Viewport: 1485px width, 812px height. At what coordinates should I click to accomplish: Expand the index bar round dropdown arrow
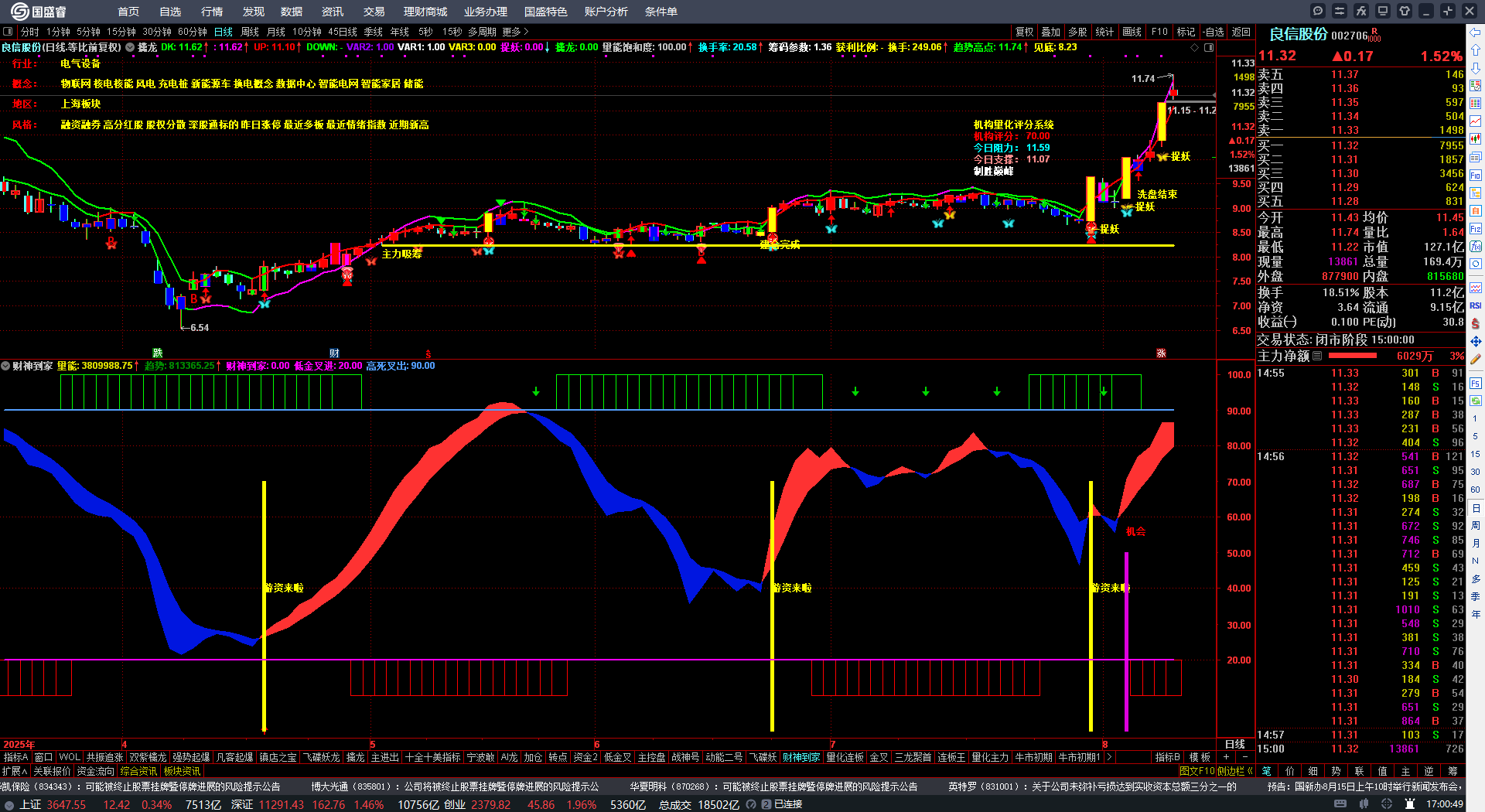tap(9, 804)
